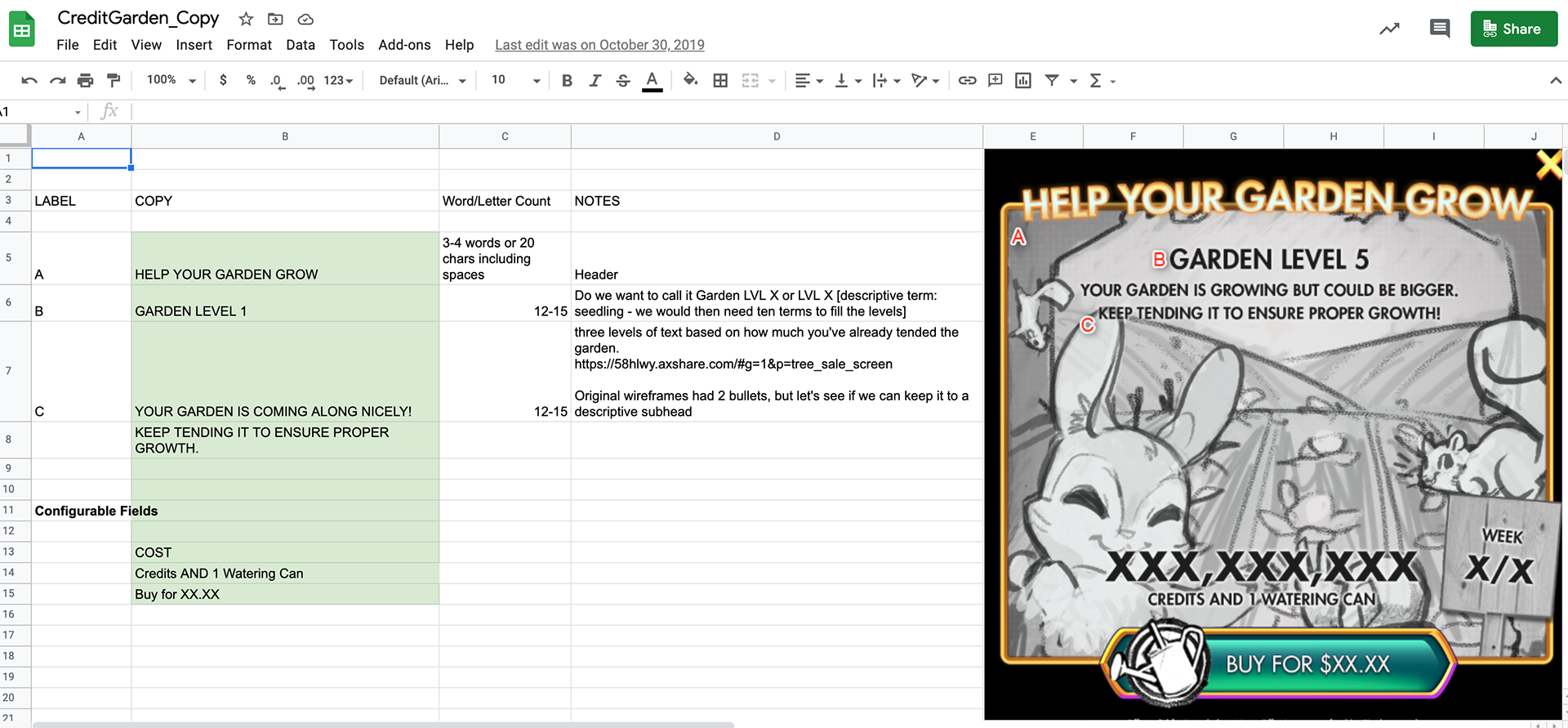The height and width of the screenshot is (728, 1568).
Task: Open the vertical align dropdown
Action: [x=848, y=80]
